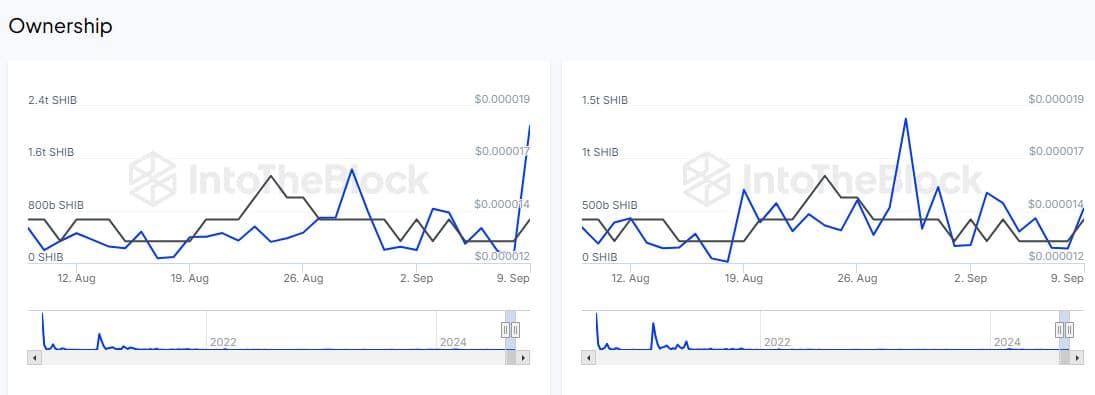Image resolution: width=1095 pixels, height=395 pixels.
Task: Grab right range handle in left chart navigator
Action: click(515, 329)
